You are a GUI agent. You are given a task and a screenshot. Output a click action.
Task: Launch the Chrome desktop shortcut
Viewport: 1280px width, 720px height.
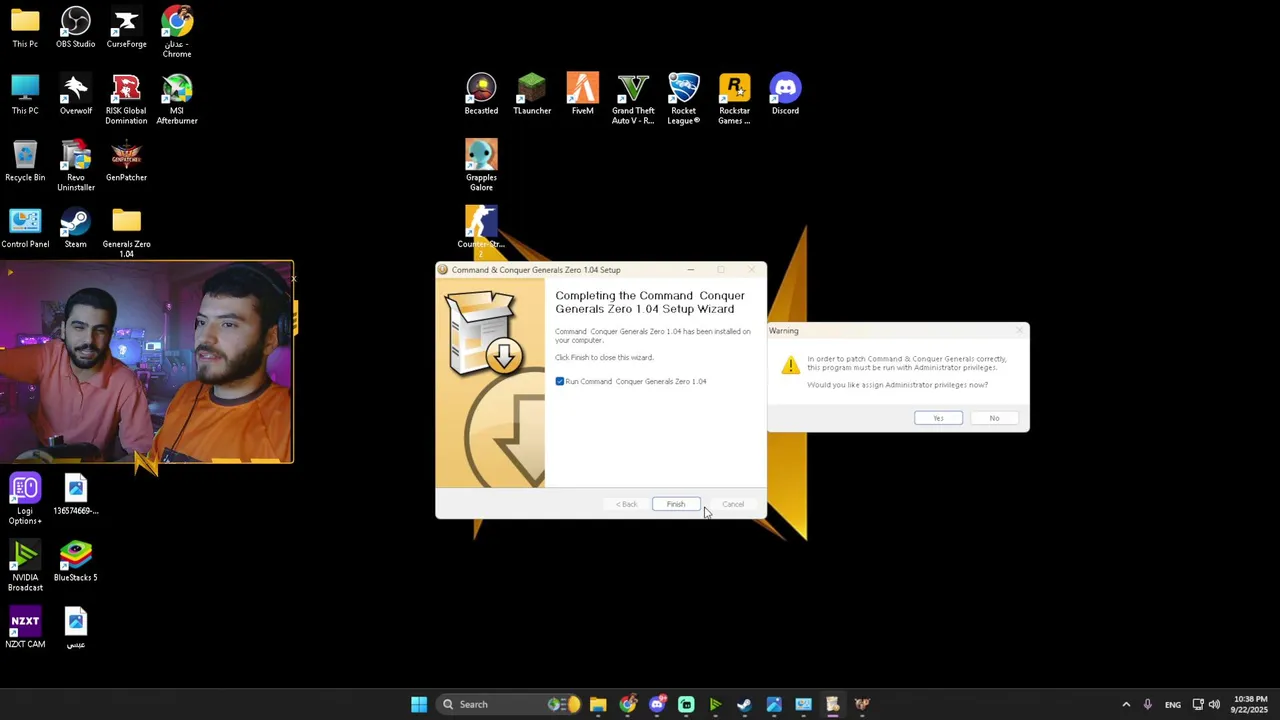click(x=177, y=31)
